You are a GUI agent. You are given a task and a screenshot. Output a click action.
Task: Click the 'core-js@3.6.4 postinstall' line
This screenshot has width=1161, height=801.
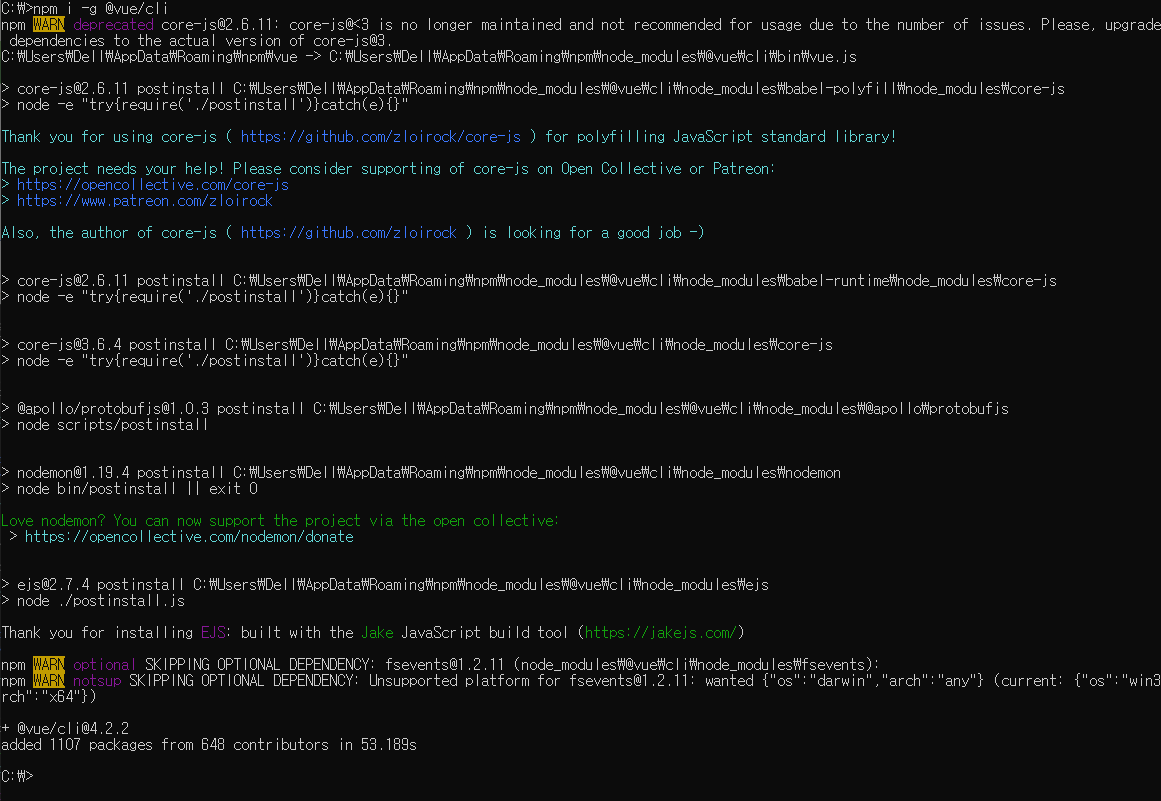pyautogui.click(x=417, y=344)
